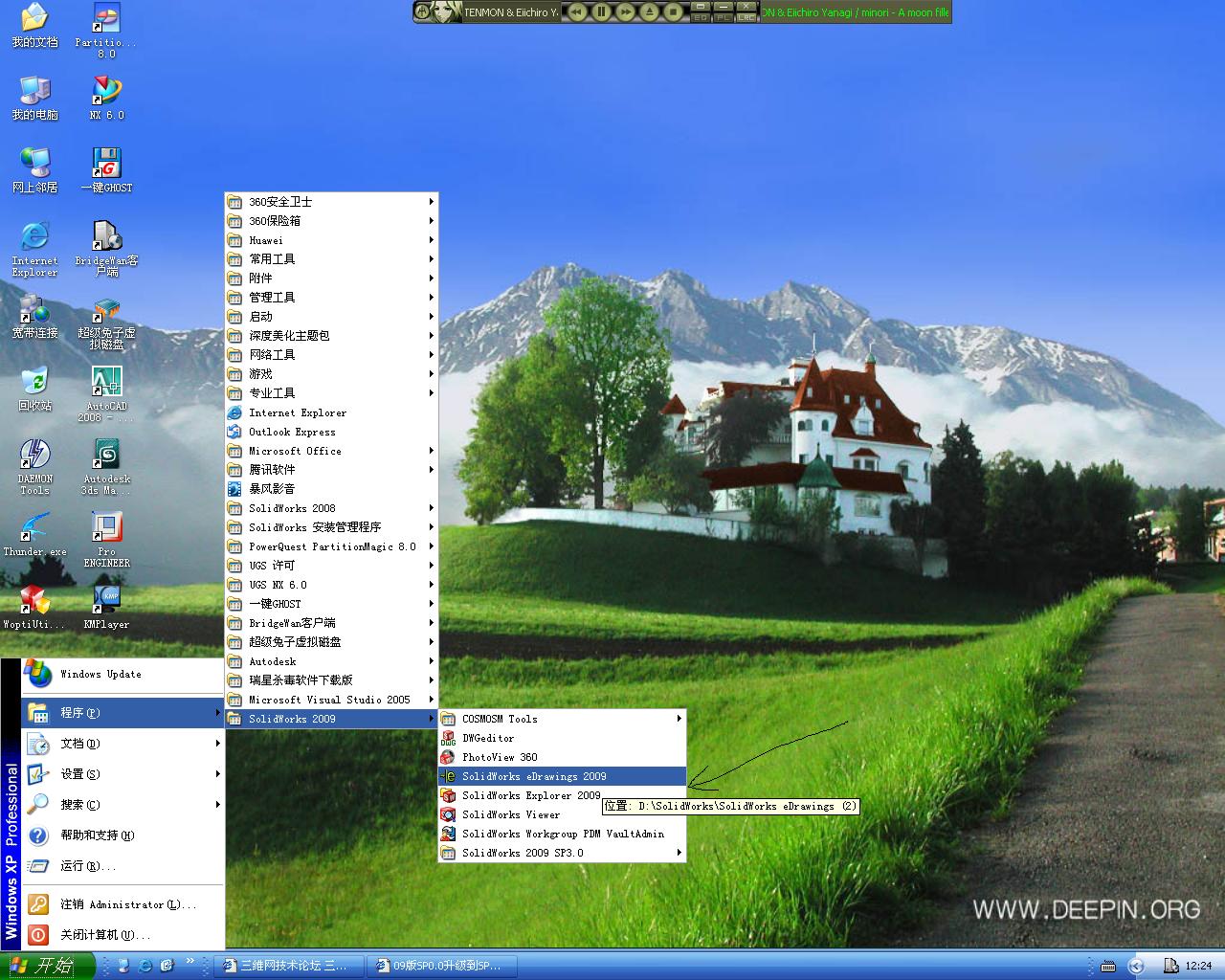Select the BridgeWan客户端 desktop shortcut icon
The image size is (1225, 980).
point(106,249)
